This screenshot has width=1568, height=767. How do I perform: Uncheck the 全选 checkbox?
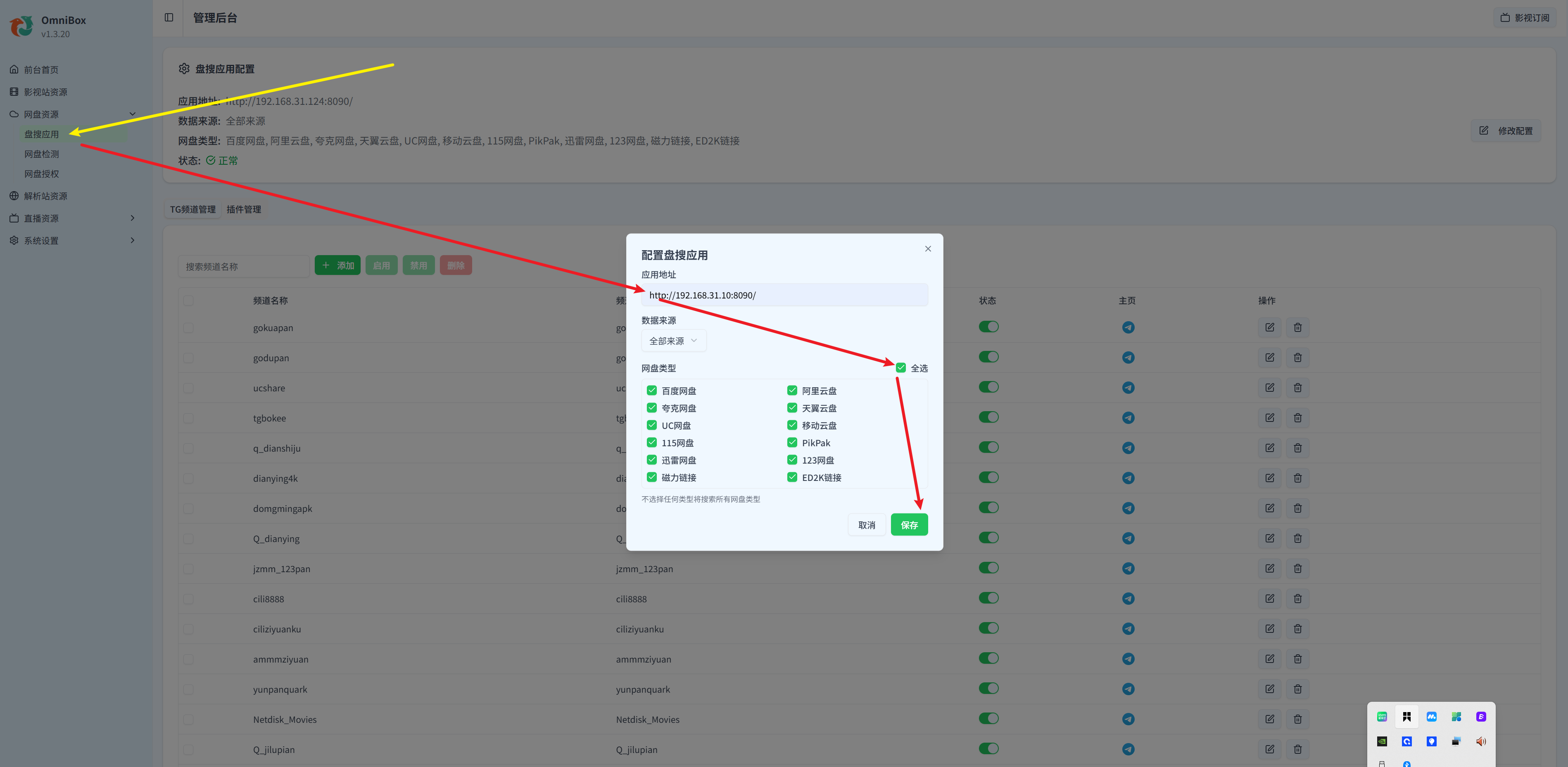901,367
